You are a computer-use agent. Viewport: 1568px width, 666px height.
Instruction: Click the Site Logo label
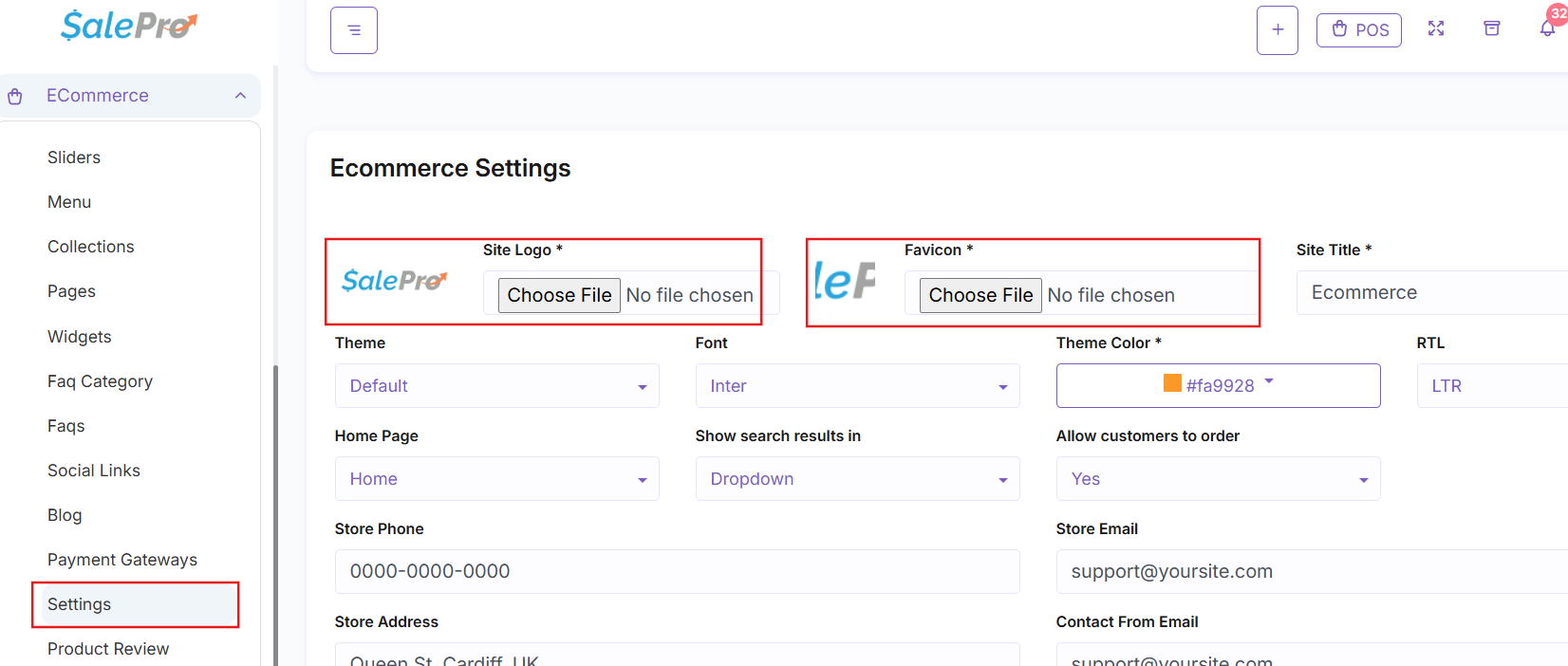[x=523, y=250]
